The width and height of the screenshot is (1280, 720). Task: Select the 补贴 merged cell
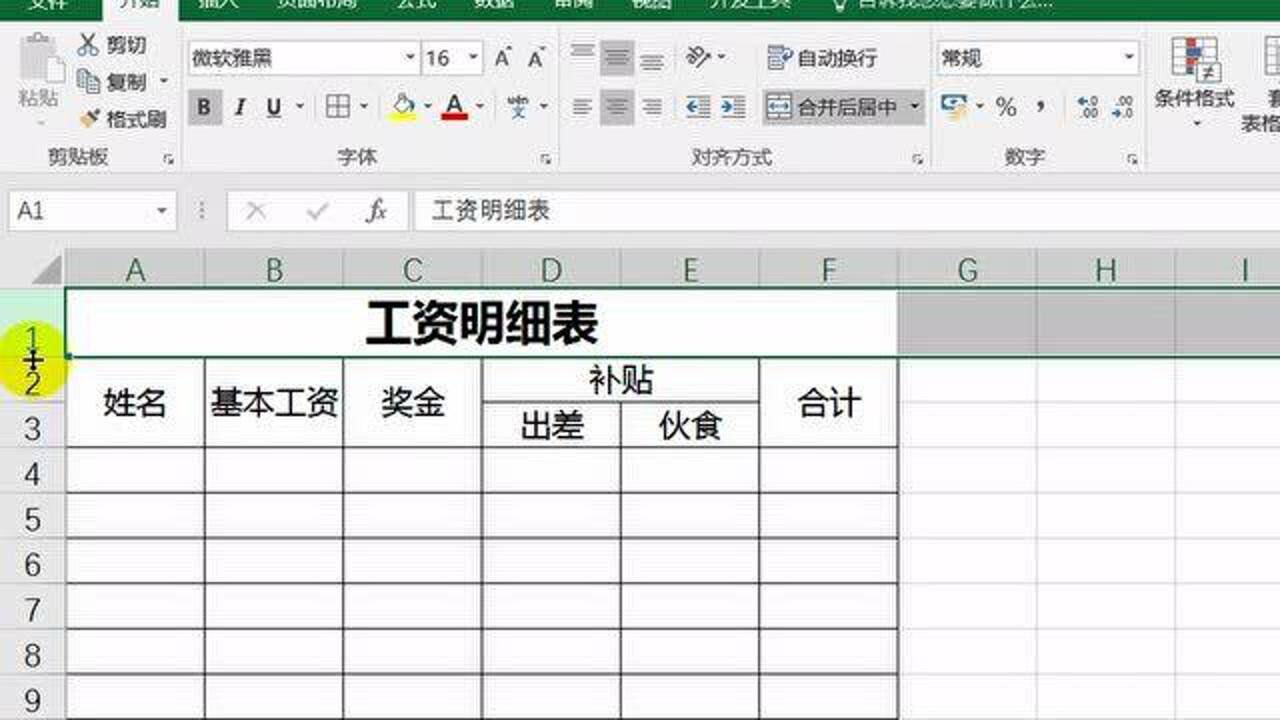pos(620,381)
